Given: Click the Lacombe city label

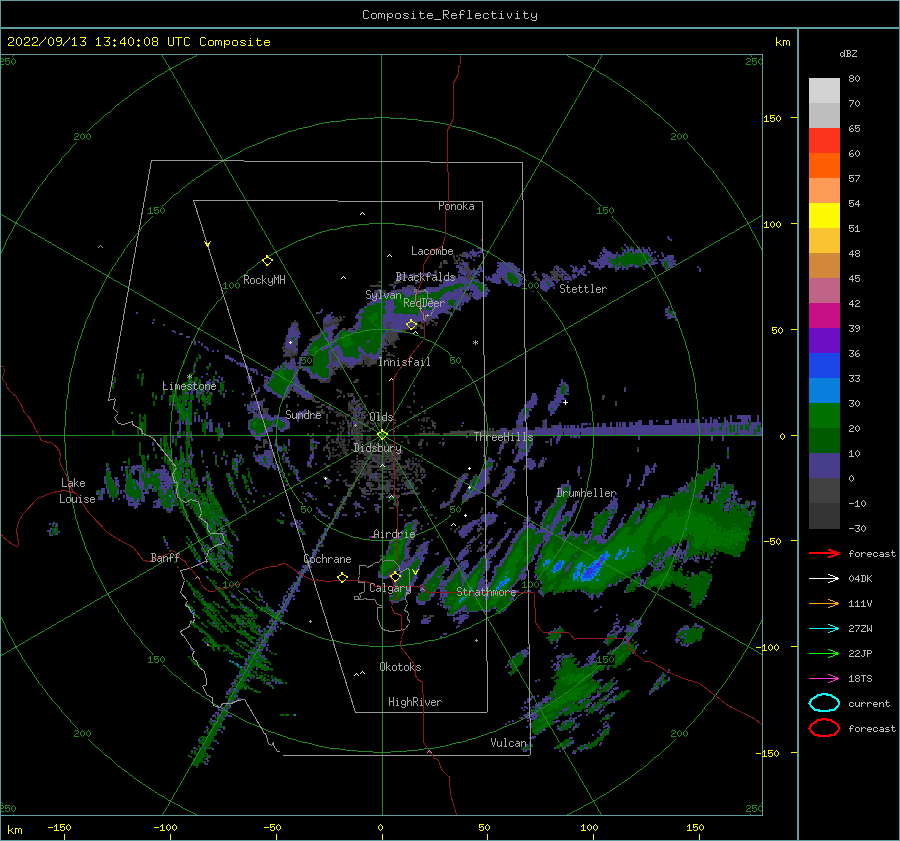Looking at the screenshot, I should [x=432, y=251].
